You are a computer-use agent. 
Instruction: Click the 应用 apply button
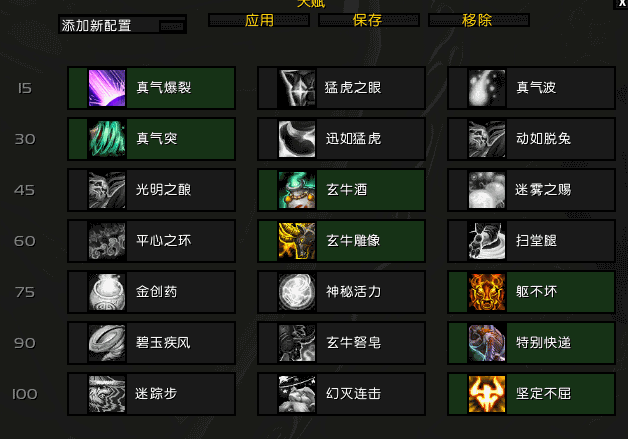click(x=259, y=20)
